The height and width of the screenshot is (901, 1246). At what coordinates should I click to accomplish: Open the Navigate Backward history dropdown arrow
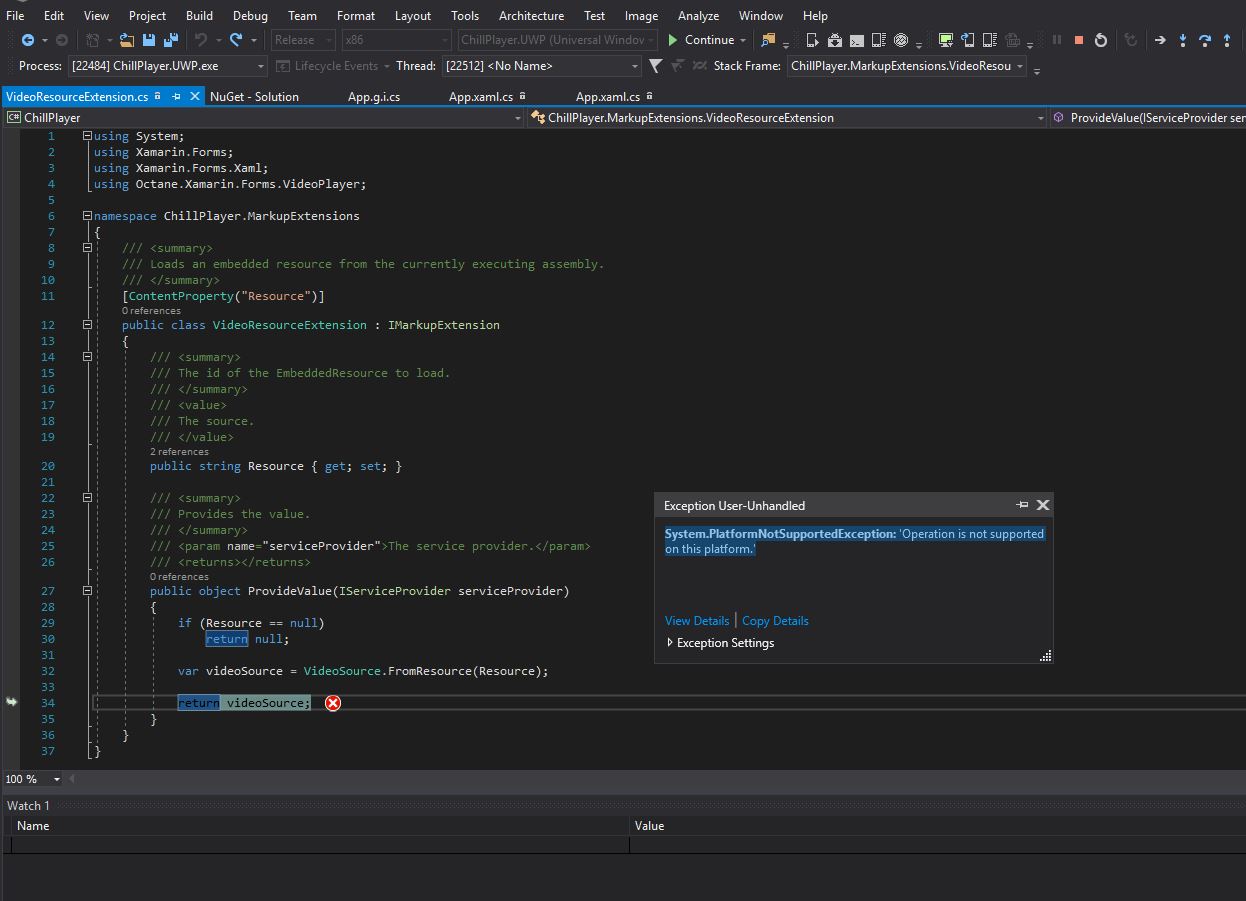46,40
